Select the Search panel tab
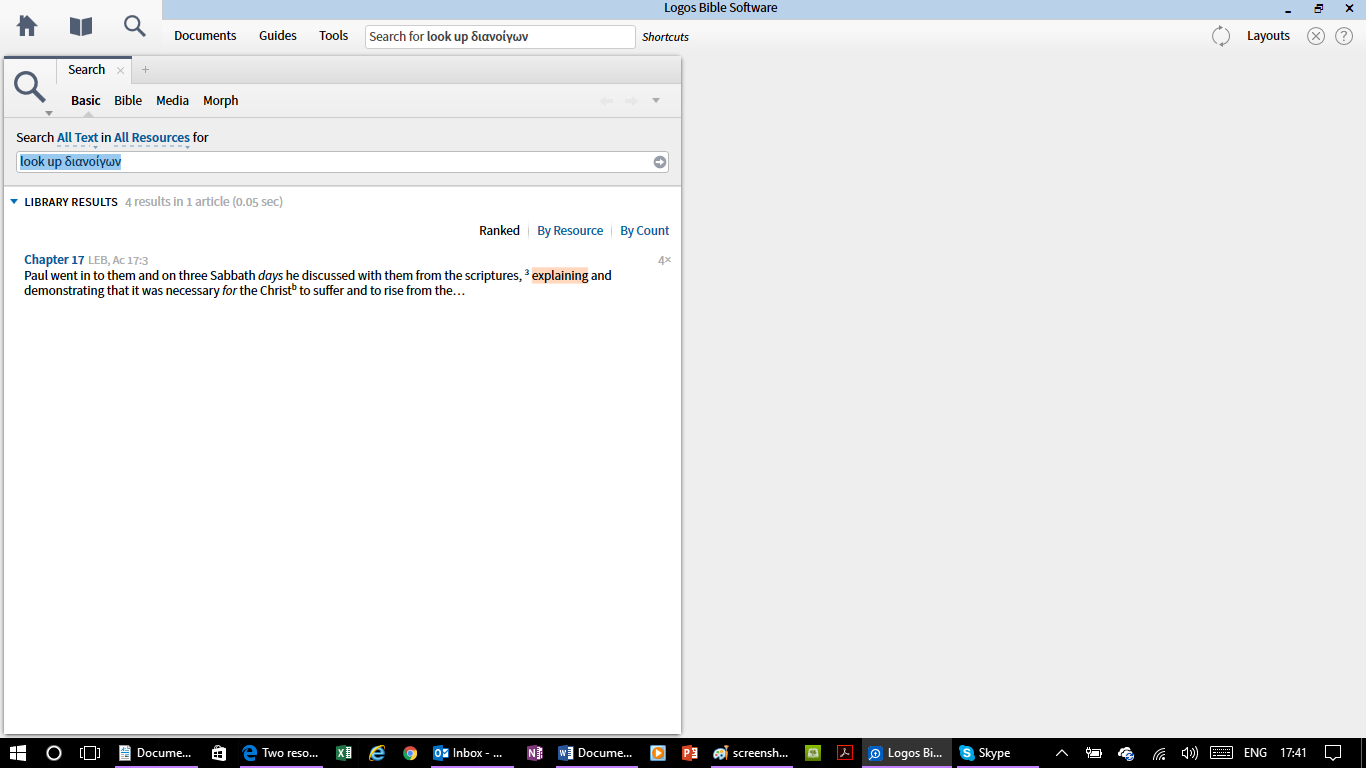This screenshot has height=768, width=1366. pos(87,70)
